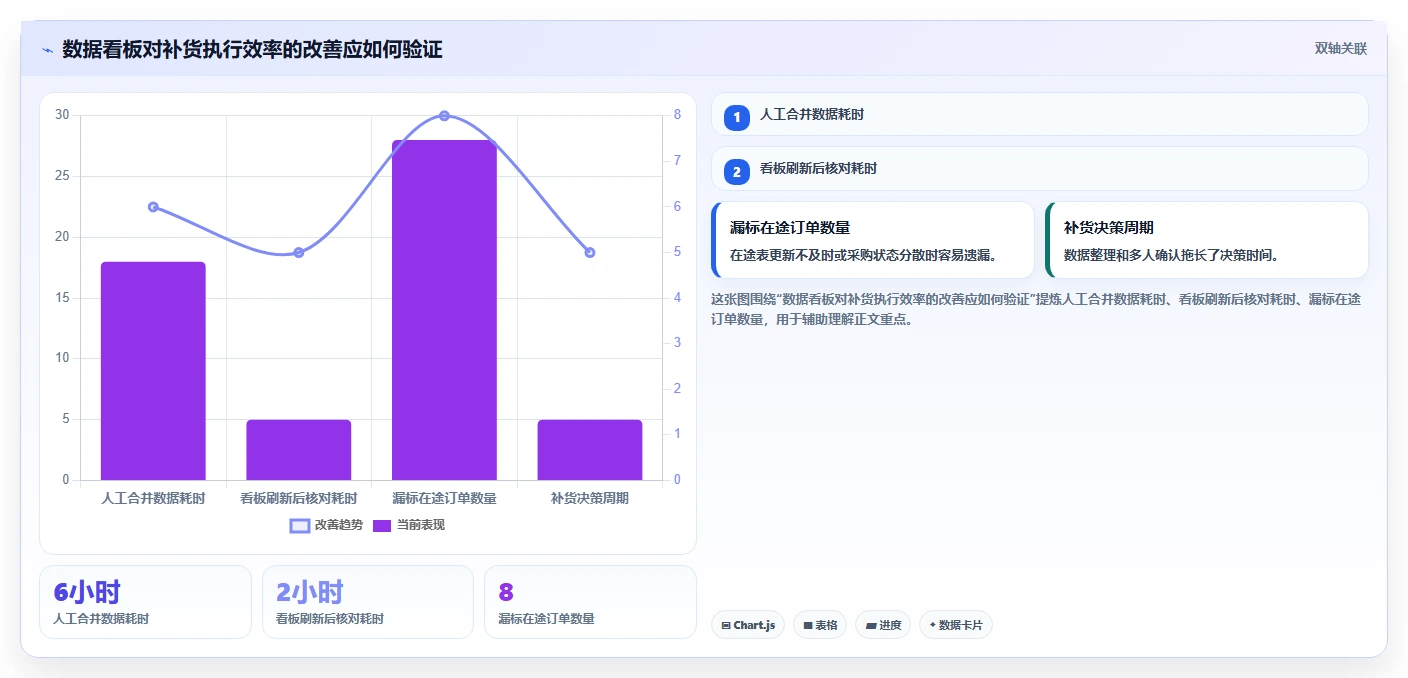The width and height of the screenshot is (1408, 678).
Task: Click x-axis label 人工合并数据耗时
Action: tap(153, 498)
